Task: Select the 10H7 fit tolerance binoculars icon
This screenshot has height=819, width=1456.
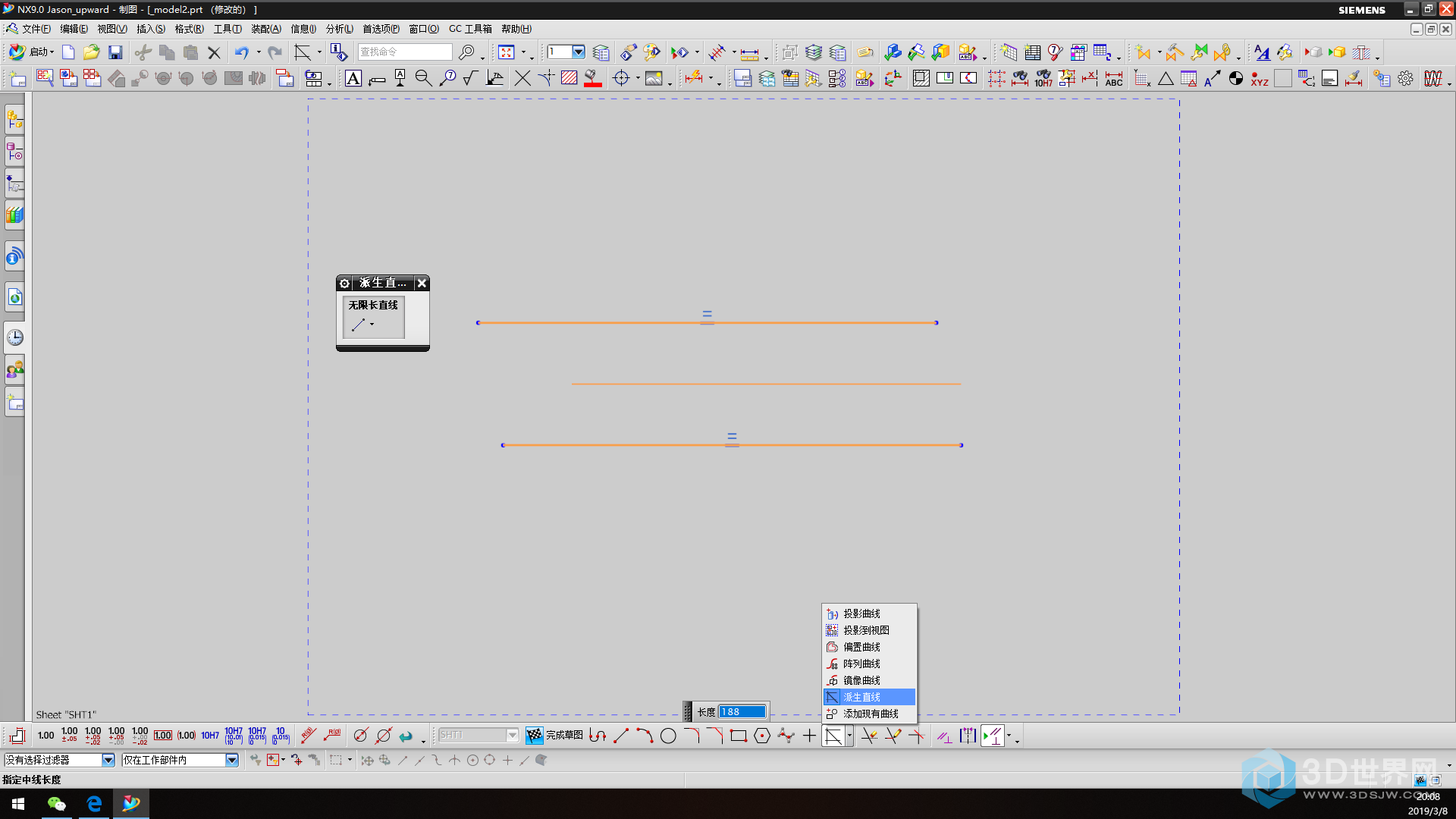Action: point(1043,79)
